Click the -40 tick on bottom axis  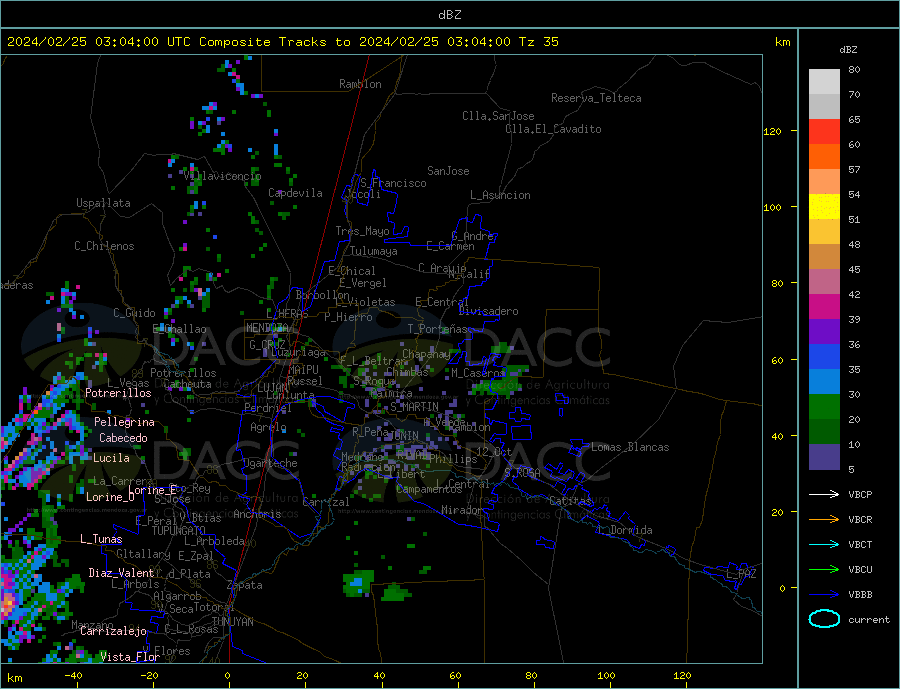(x=73, y=675)
